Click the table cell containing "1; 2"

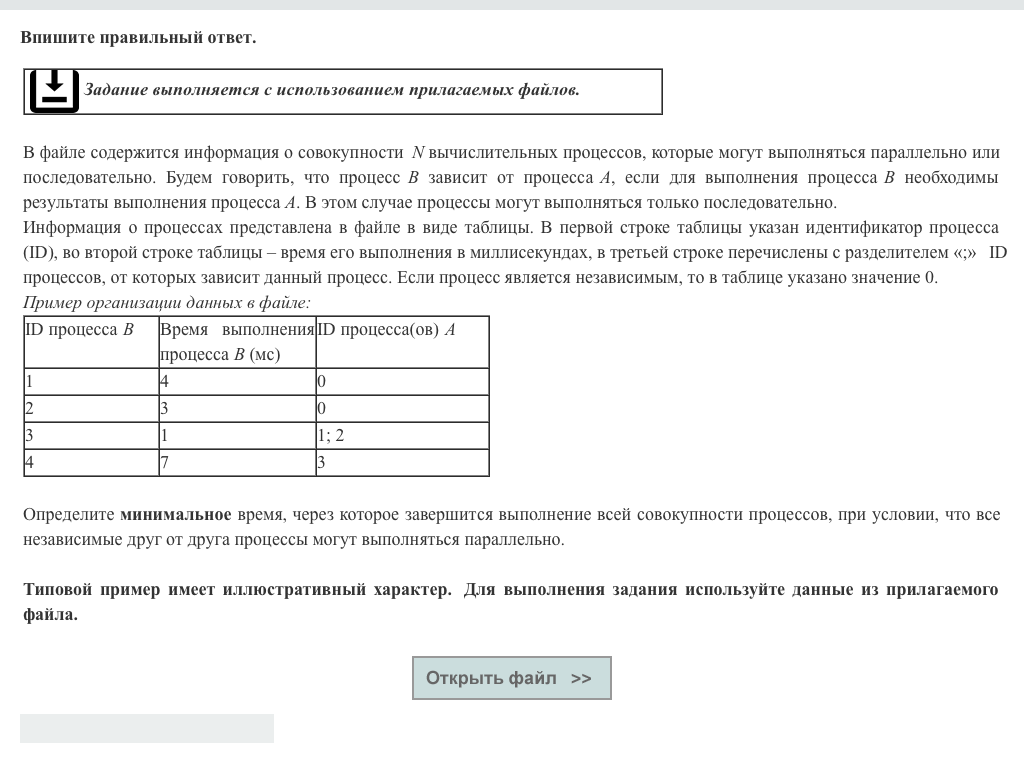pos(402,435)
